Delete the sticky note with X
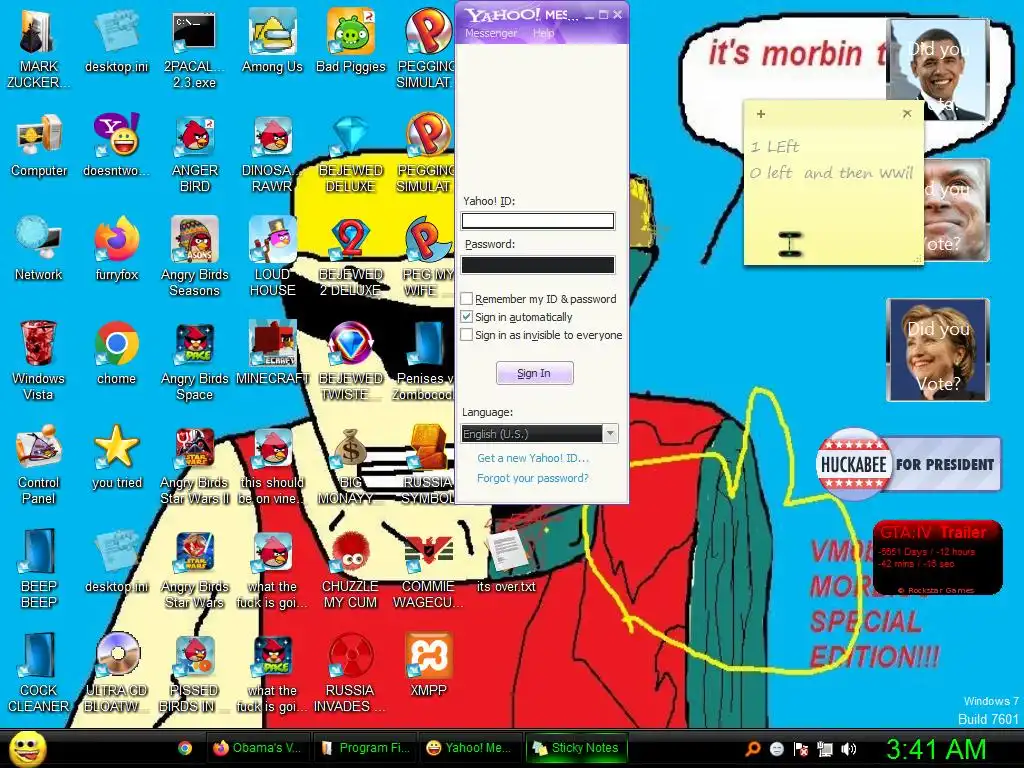 [906, 114]
